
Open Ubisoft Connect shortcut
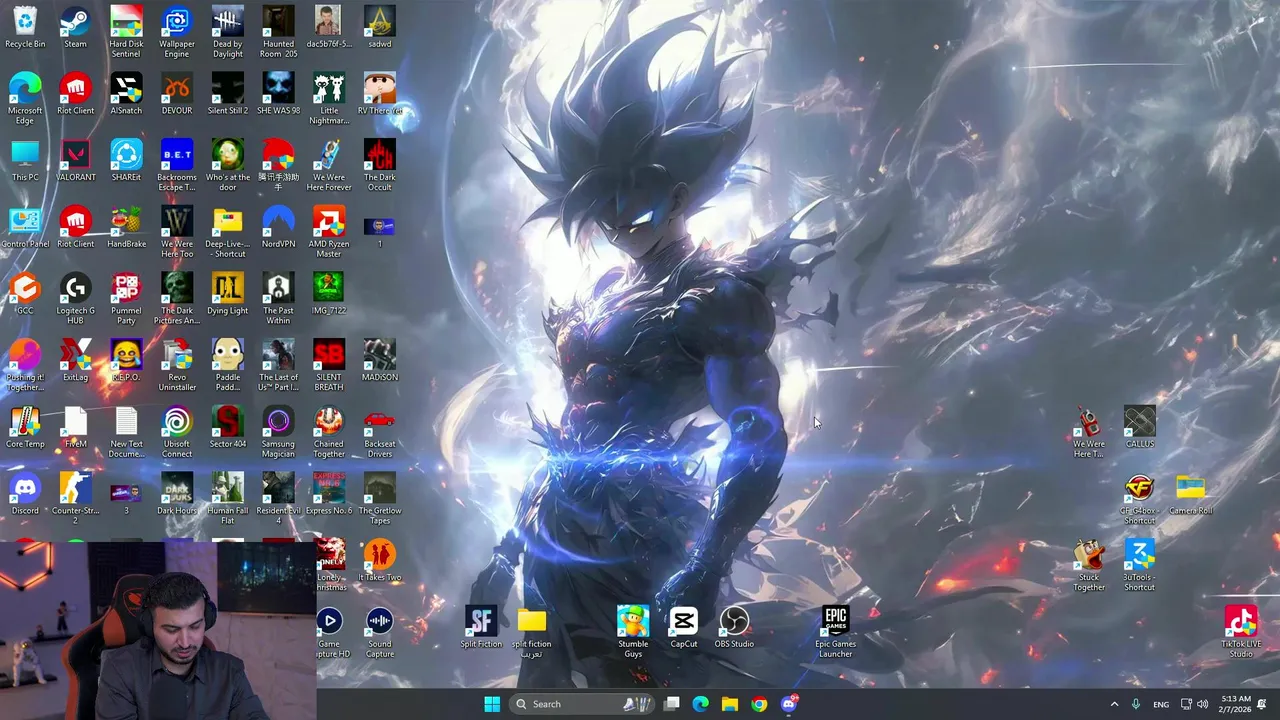[x=177, y=431]
